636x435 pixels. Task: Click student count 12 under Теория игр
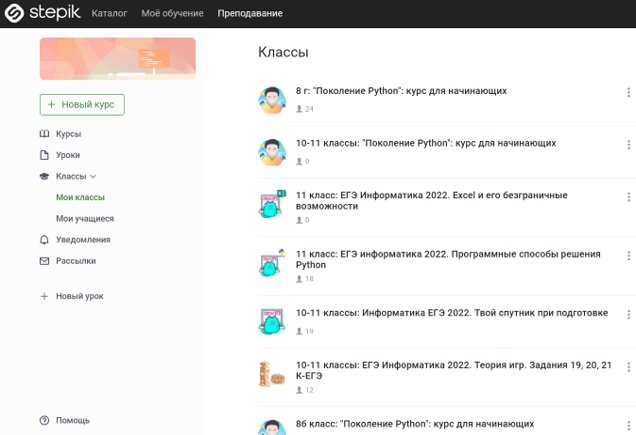pyautogui.click(x=305, y=390)
